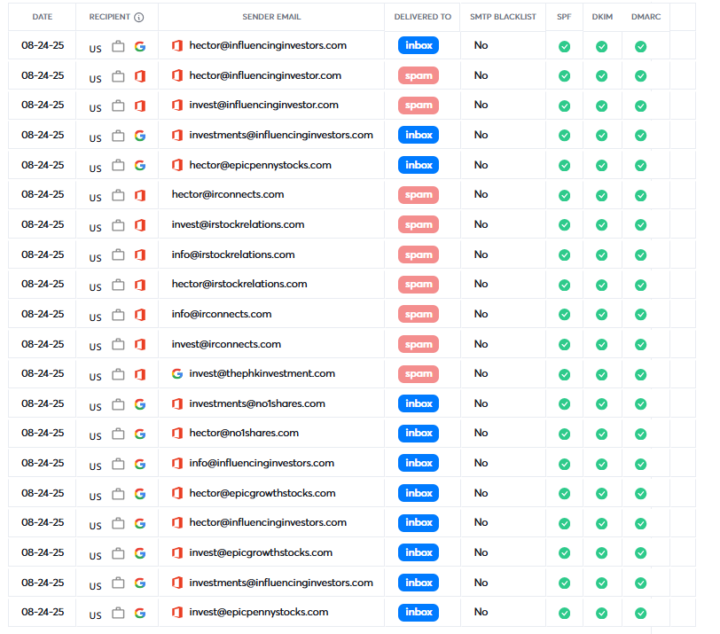
Task: Click briefcase icon in hector@influencinginvestor.com row
Action: [118, 76]
